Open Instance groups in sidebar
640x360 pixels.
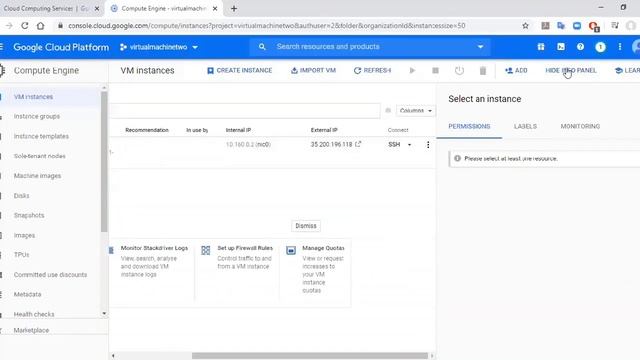point(37,116)
